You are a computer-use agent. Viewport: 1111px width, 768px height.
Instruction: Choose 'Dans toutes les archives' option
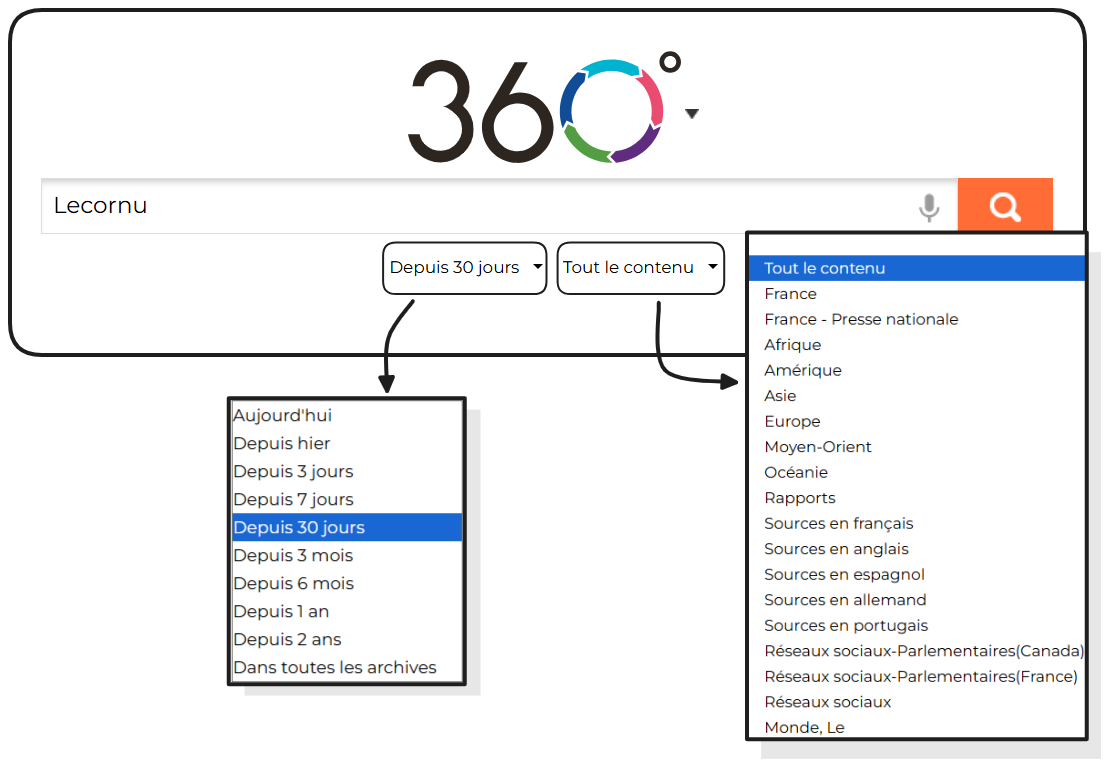point(347,667)
